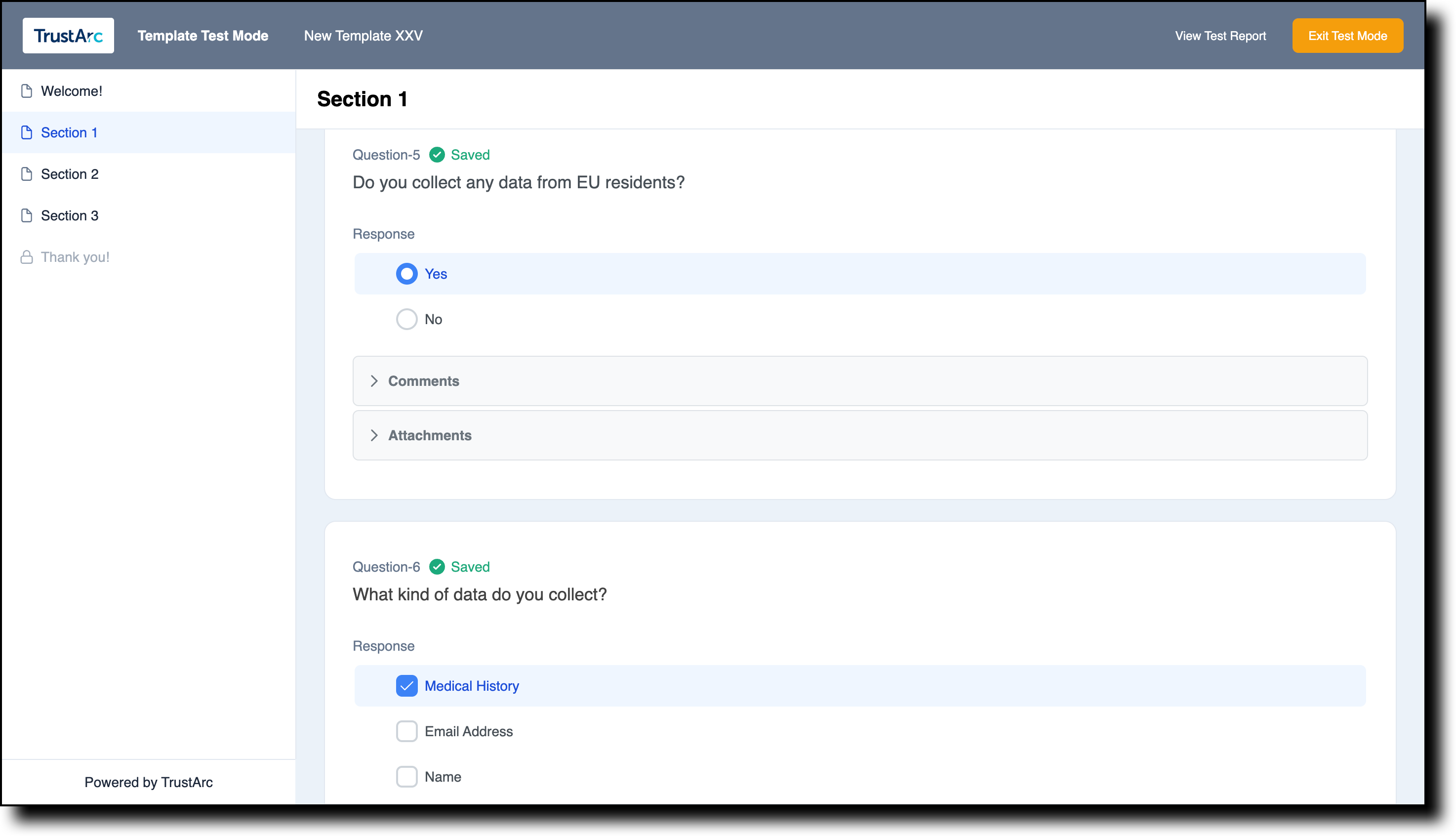Viewport: 1456px width, 836px height.
Task: Click Question-6 green saved checkmark icon
Action: [437, 567]
